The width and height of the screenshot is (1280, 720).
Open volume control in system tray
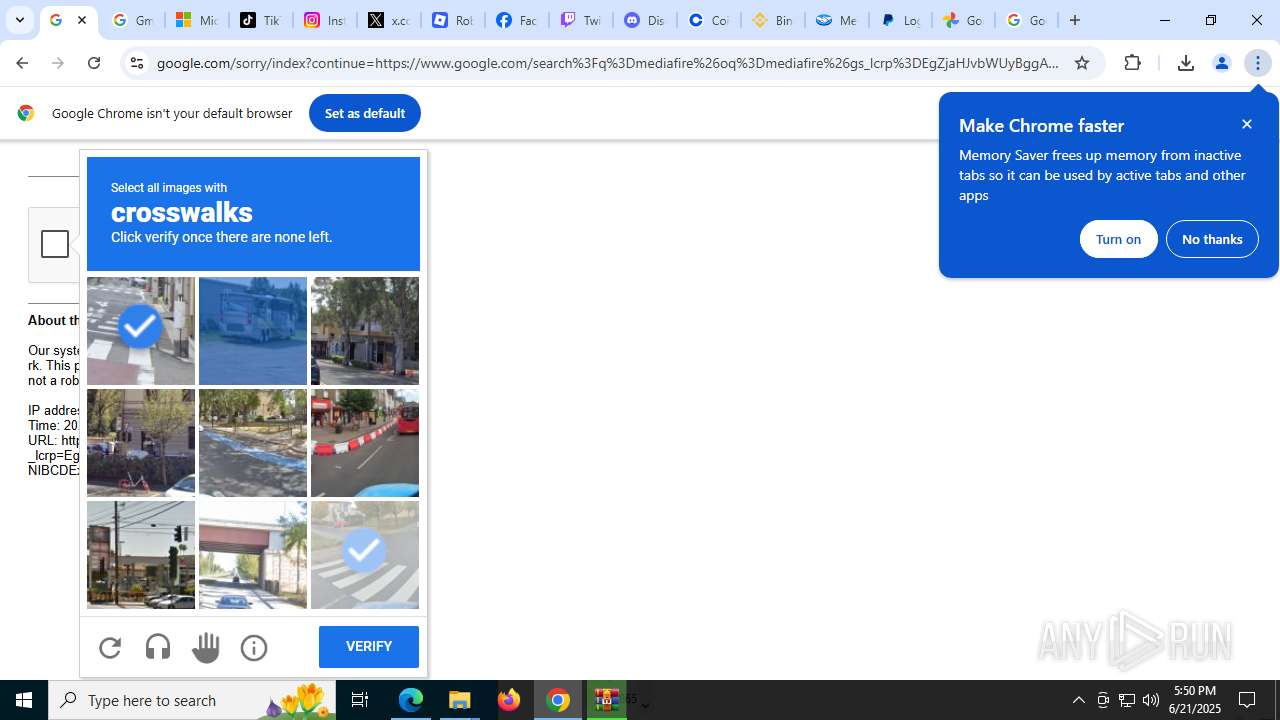click(x=1151, y=700)
